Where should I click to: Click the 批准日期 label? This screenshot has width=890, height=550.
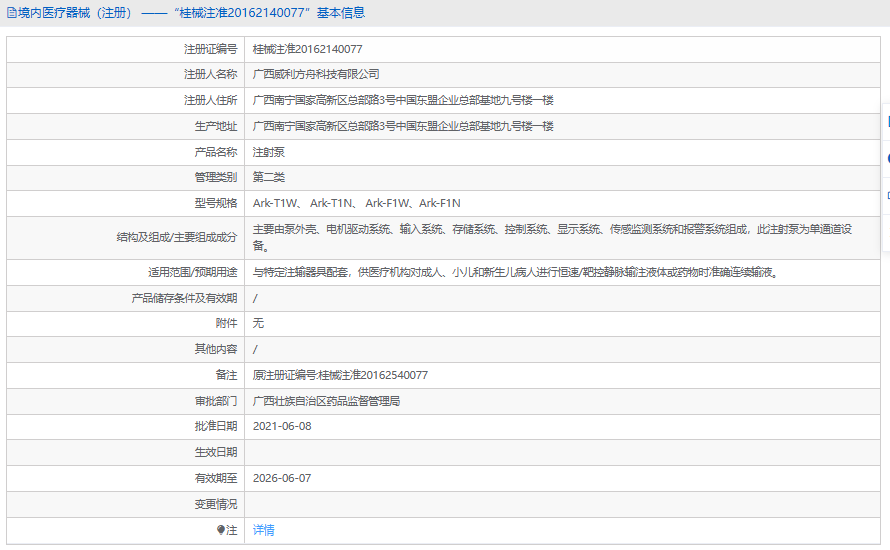[x=216, y=426]
